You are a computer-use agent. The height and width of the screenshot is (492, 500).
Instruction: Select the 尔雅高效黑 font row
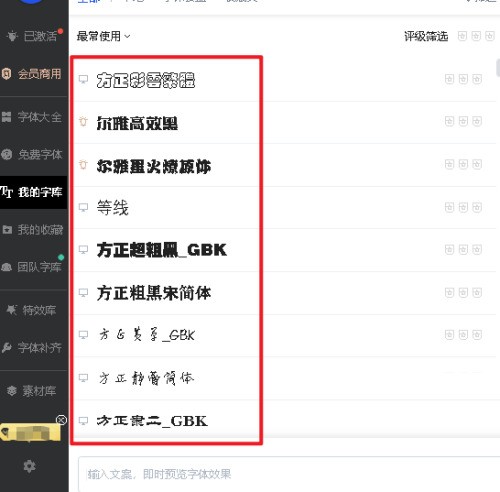[284, 122]
